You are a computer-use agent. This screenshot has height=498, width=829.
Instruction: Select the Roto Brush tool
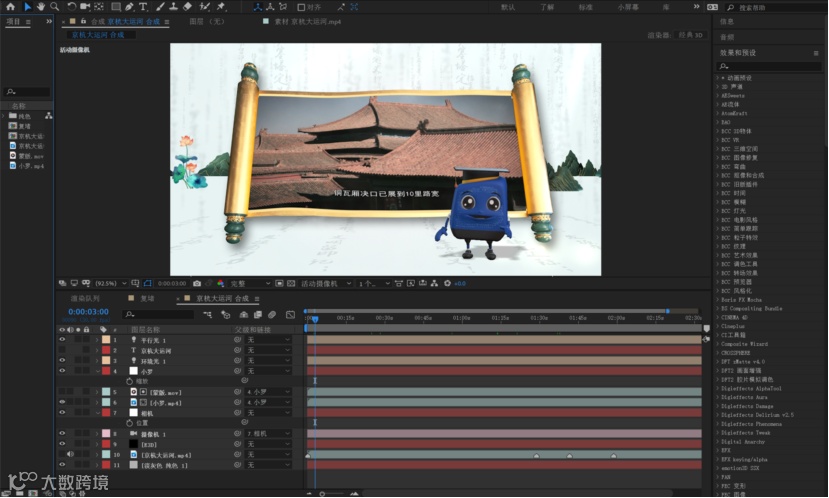pos(205,7)
